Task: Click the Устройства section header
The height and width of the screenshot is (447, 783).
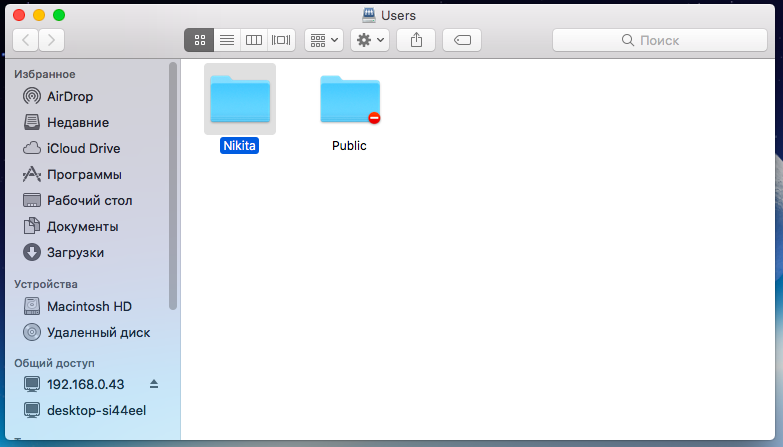Action: [x=45, y=284]
